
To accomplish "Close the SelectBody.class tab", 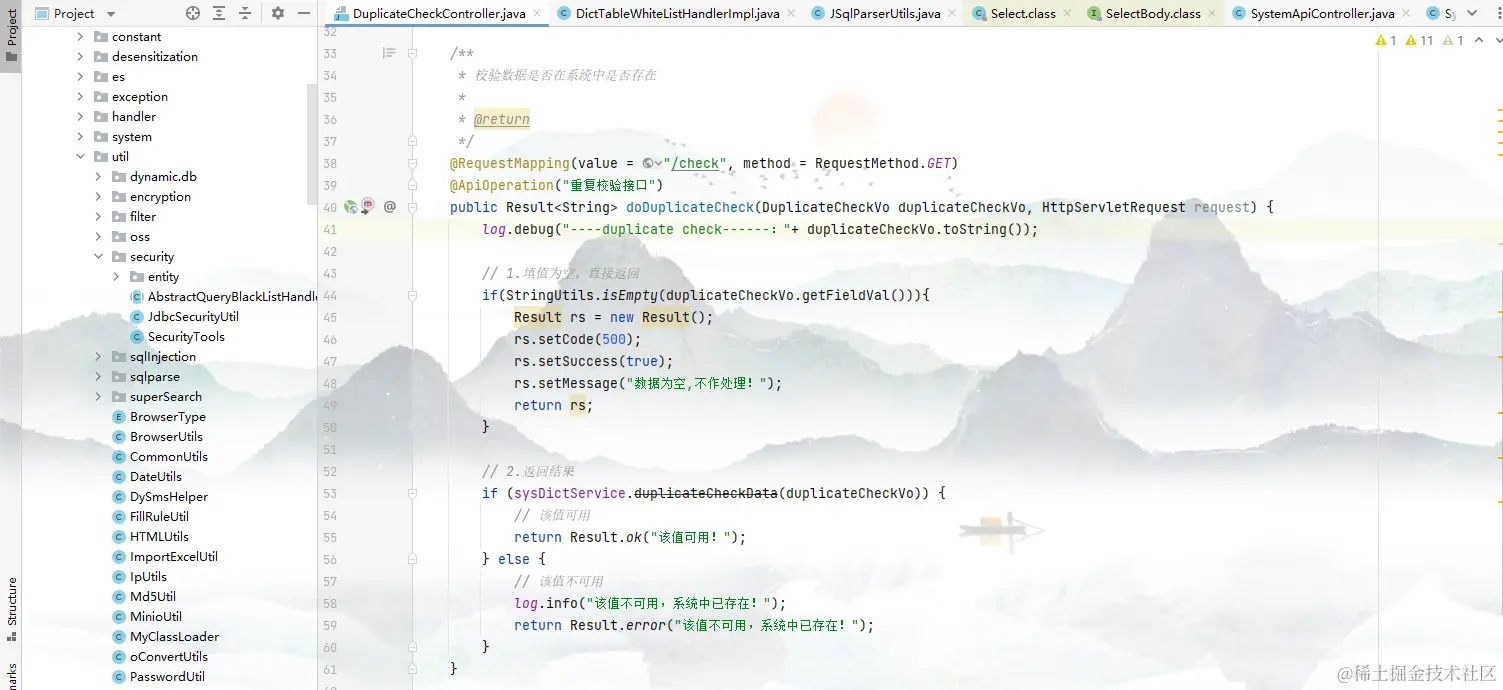I will (1210, 14).
